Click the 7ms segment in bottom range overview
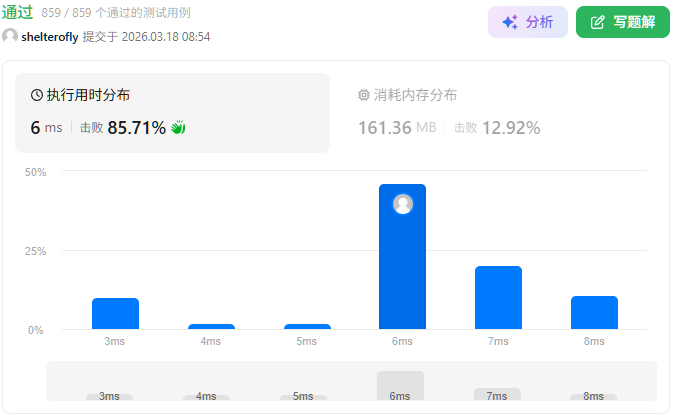 coord(497,394)
